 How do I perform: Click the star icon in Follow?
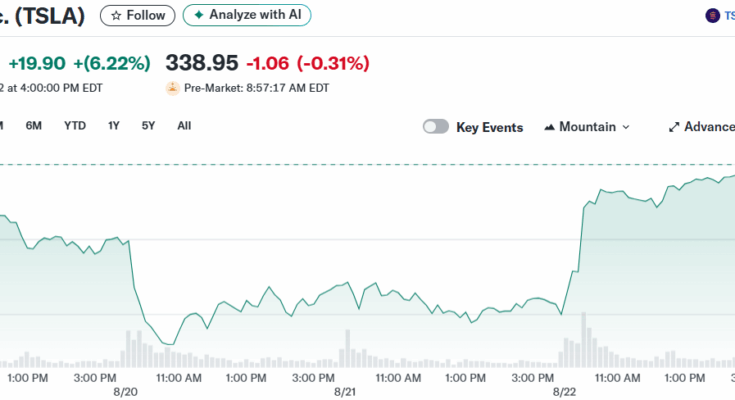click(x=116, y=16)
